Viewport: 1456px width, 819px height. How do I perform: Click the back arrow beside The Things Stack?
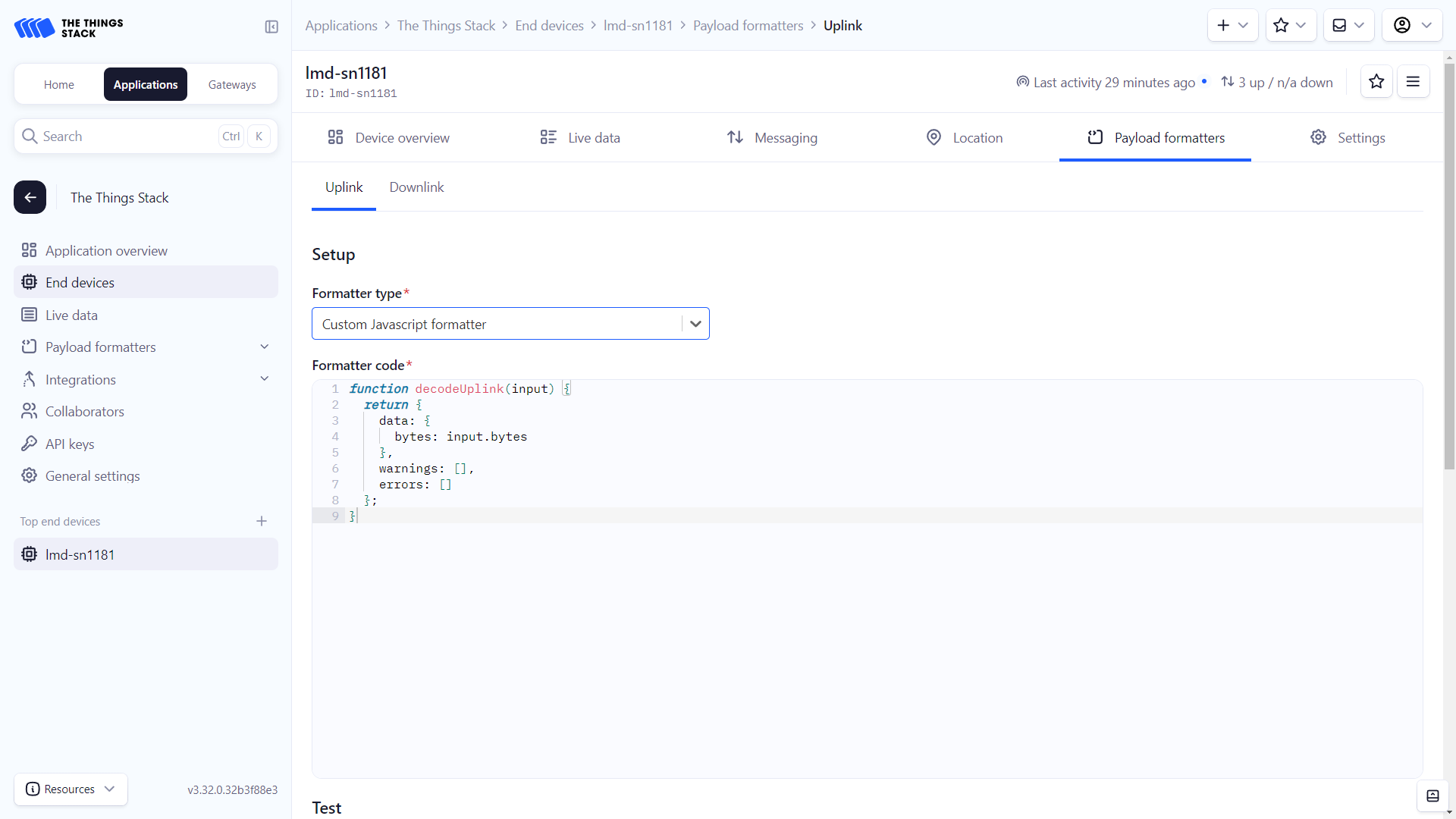[x=30, y=197]
